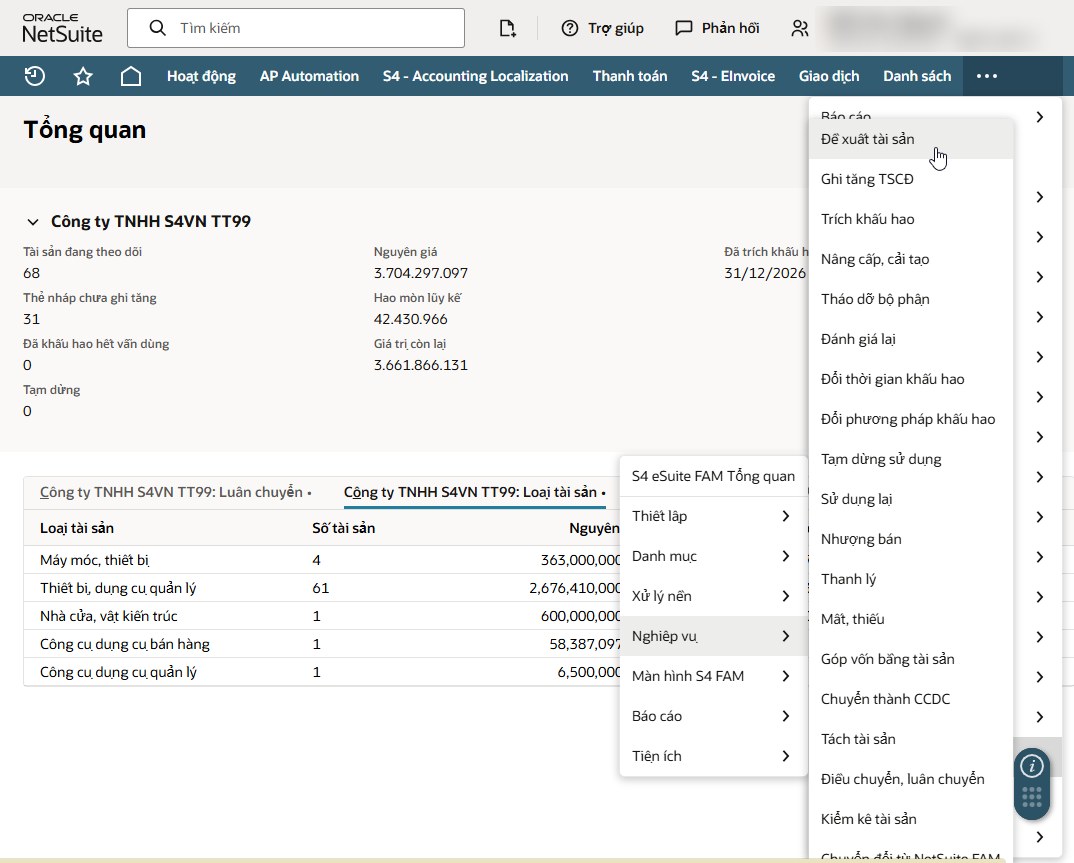
Task: Expand the Xử lý nền submenu
Action: (712, 596)
